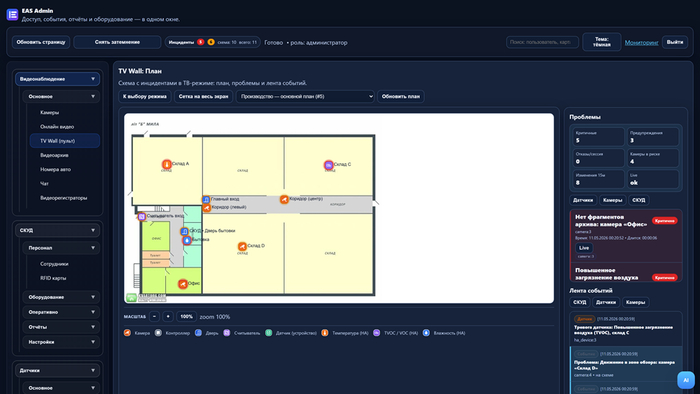Collapse the СКУД sidebar section
The height and width of the screenshot is (394, 700).
point(57,230)
